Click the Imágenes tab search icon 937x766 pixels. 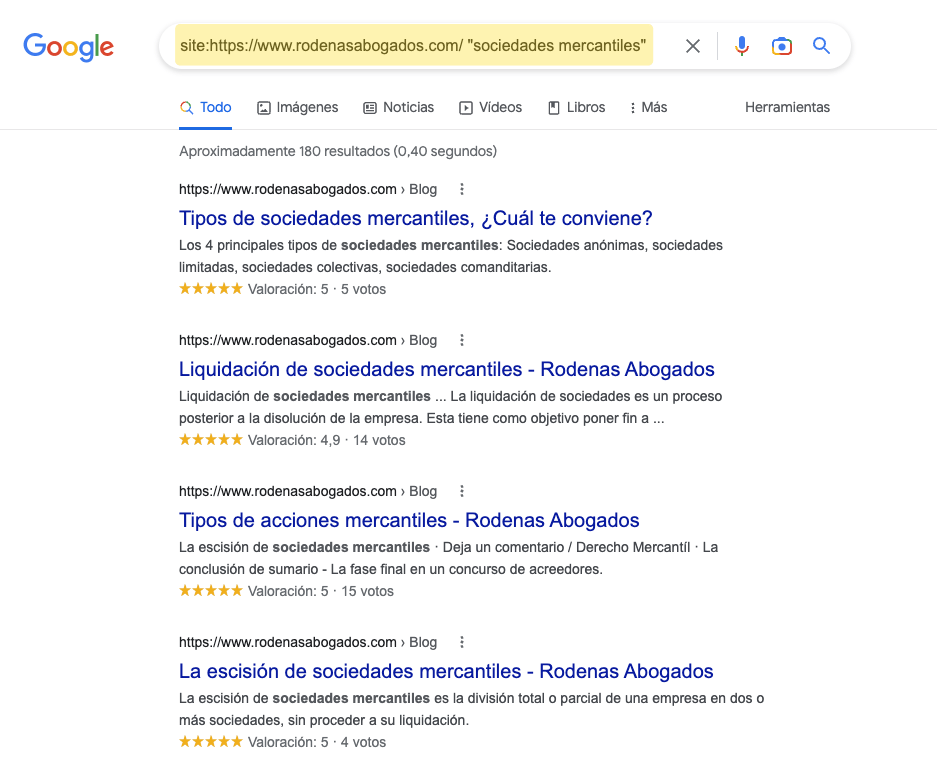[x=263, y=107]
